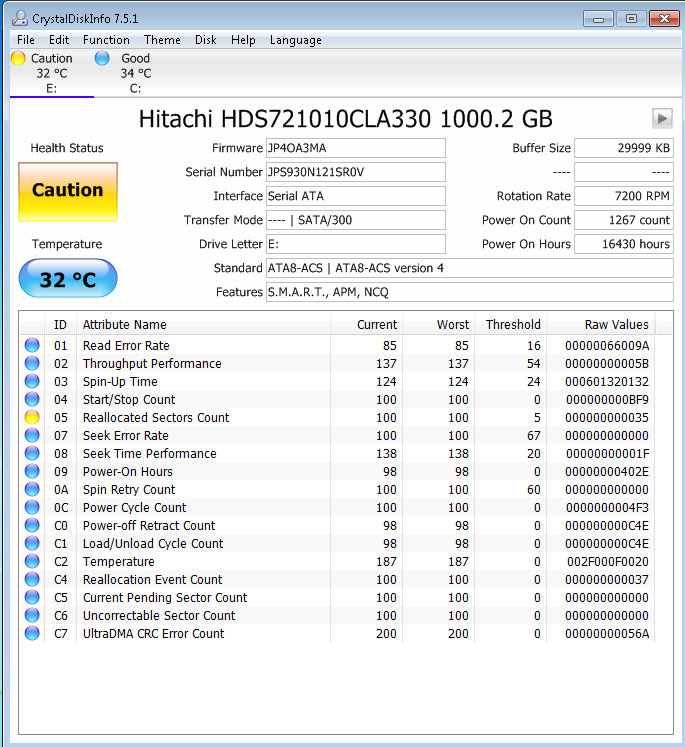The image size is (685, 747).
Task: Open the File menu
Action: tap(26, 40)
